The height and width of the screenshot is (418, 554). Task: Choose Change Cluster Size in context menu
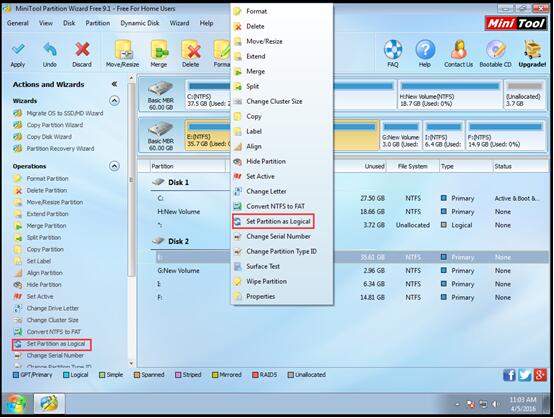click(282, 101)
